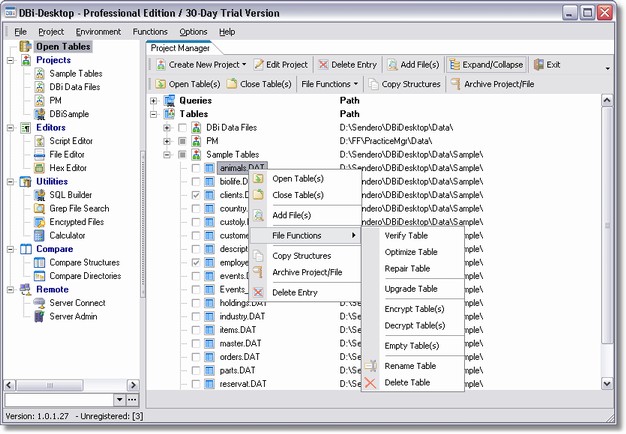Click the vertical scrollbar down arrow
Viewport: 626px width, 434px height.
(607, 384)
